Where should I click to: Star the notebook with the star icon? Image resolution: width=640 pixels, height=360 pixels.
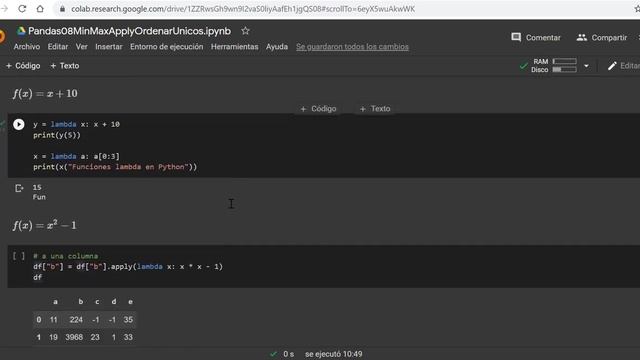[245, 31]
